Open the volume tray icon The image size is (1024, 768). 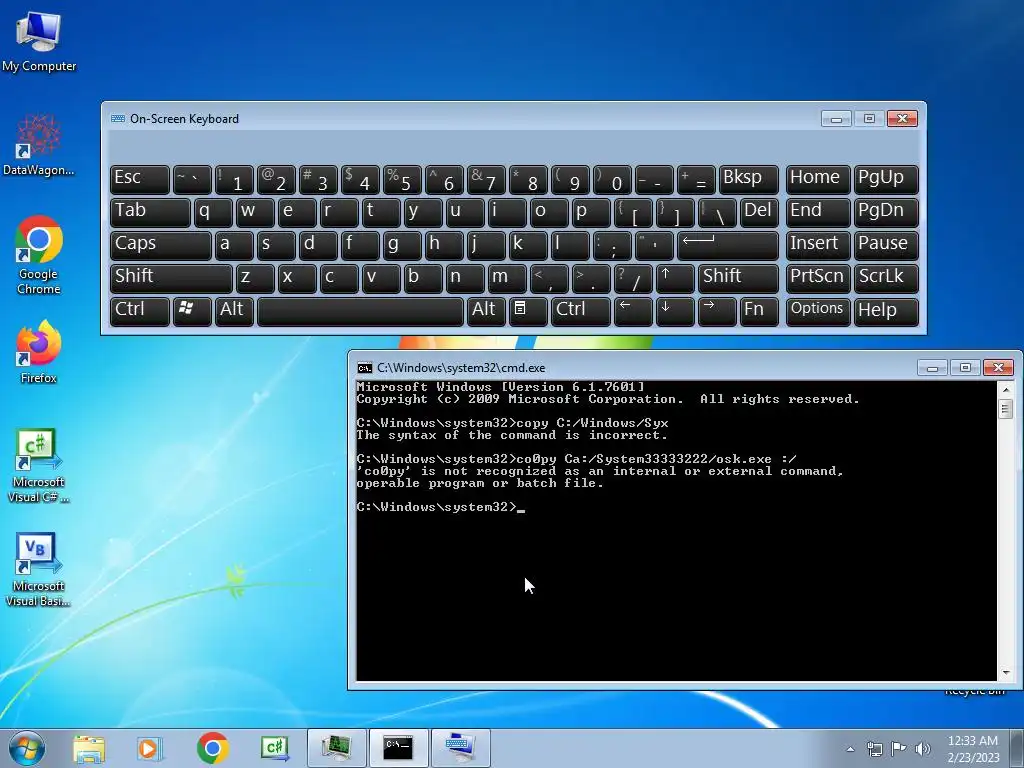point(923,749)
